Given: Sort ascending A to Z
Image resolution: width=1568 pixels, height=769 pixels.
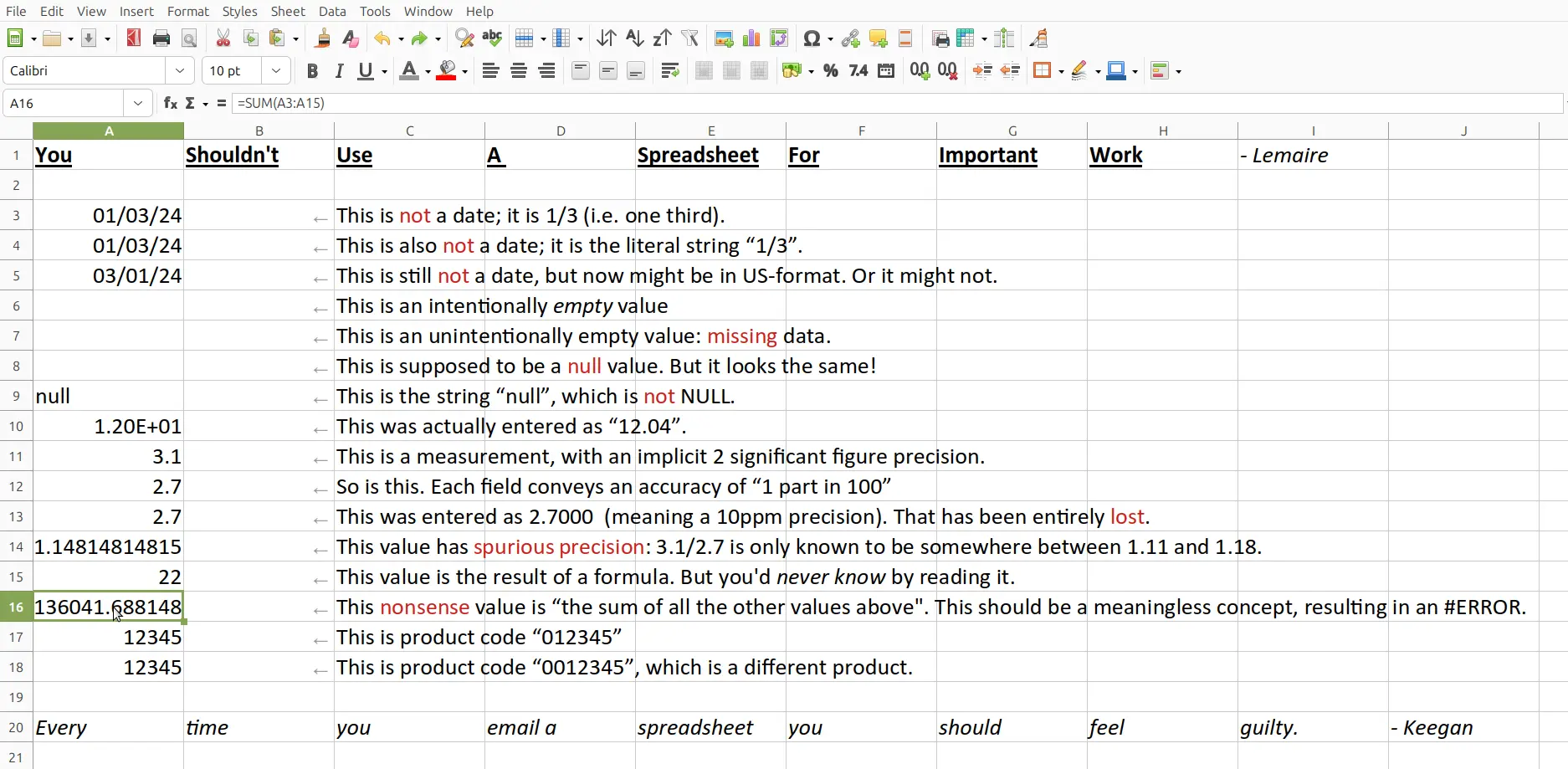Looking at the screenshot, I should 634,38.
